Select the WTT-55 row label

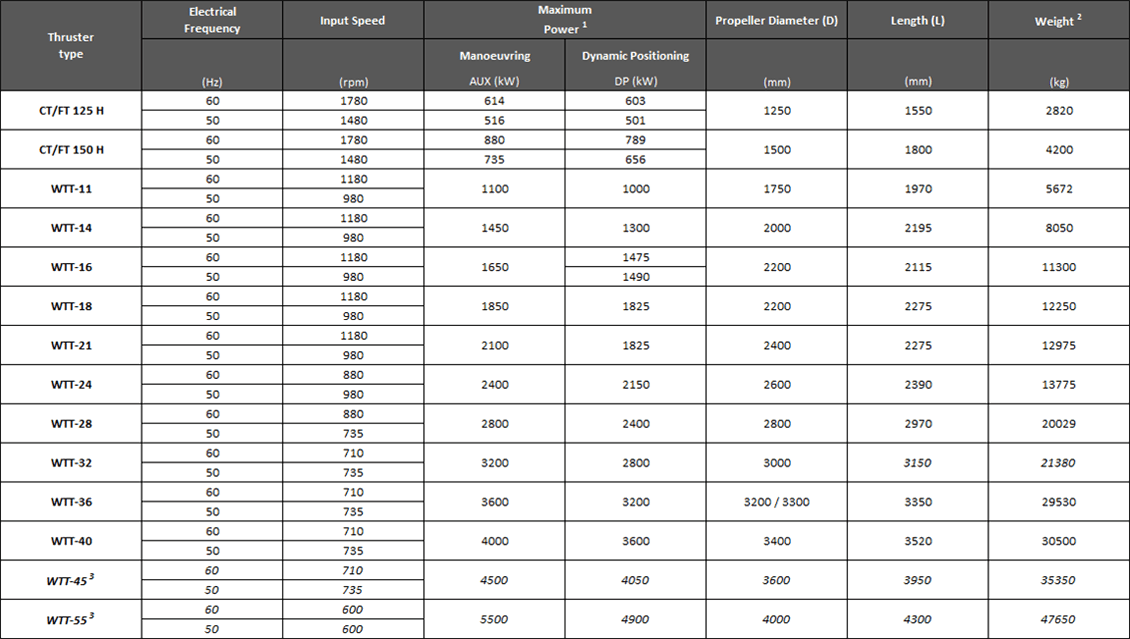pos(71,620)
